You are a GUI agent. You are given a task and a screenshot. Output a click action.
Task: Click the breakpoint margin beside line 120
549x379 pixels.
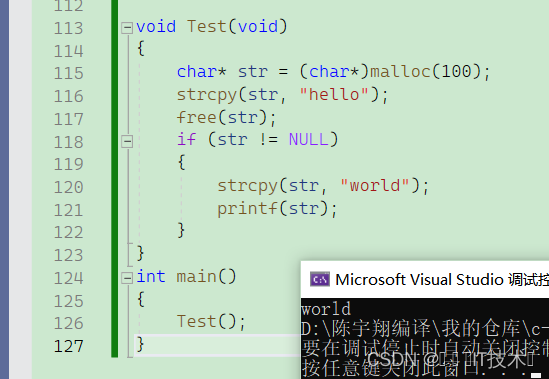click(20, 187)
